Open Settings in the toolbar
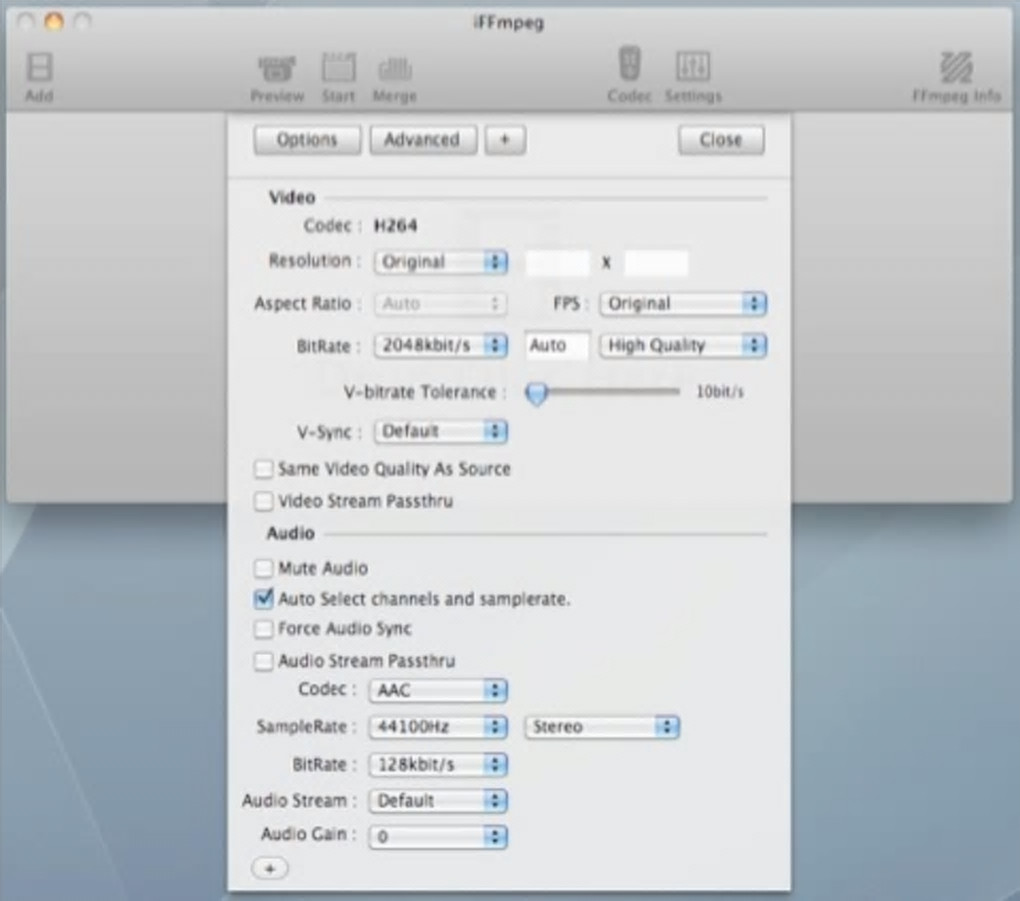1020x901 pixels. (693, 77)
